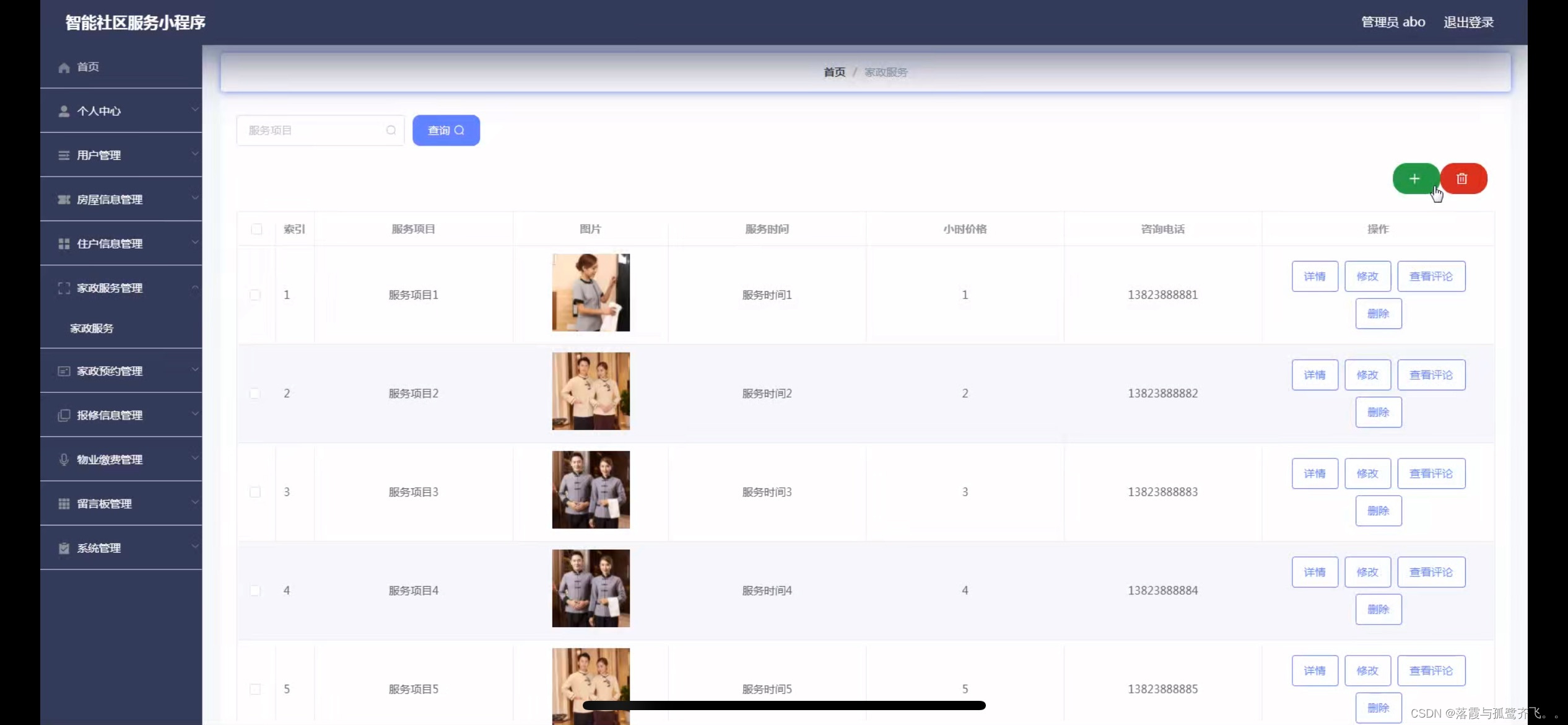Click the table icon beside 留言板管理
Viewport: 1568px width, 725px height.
pos(64,504)
